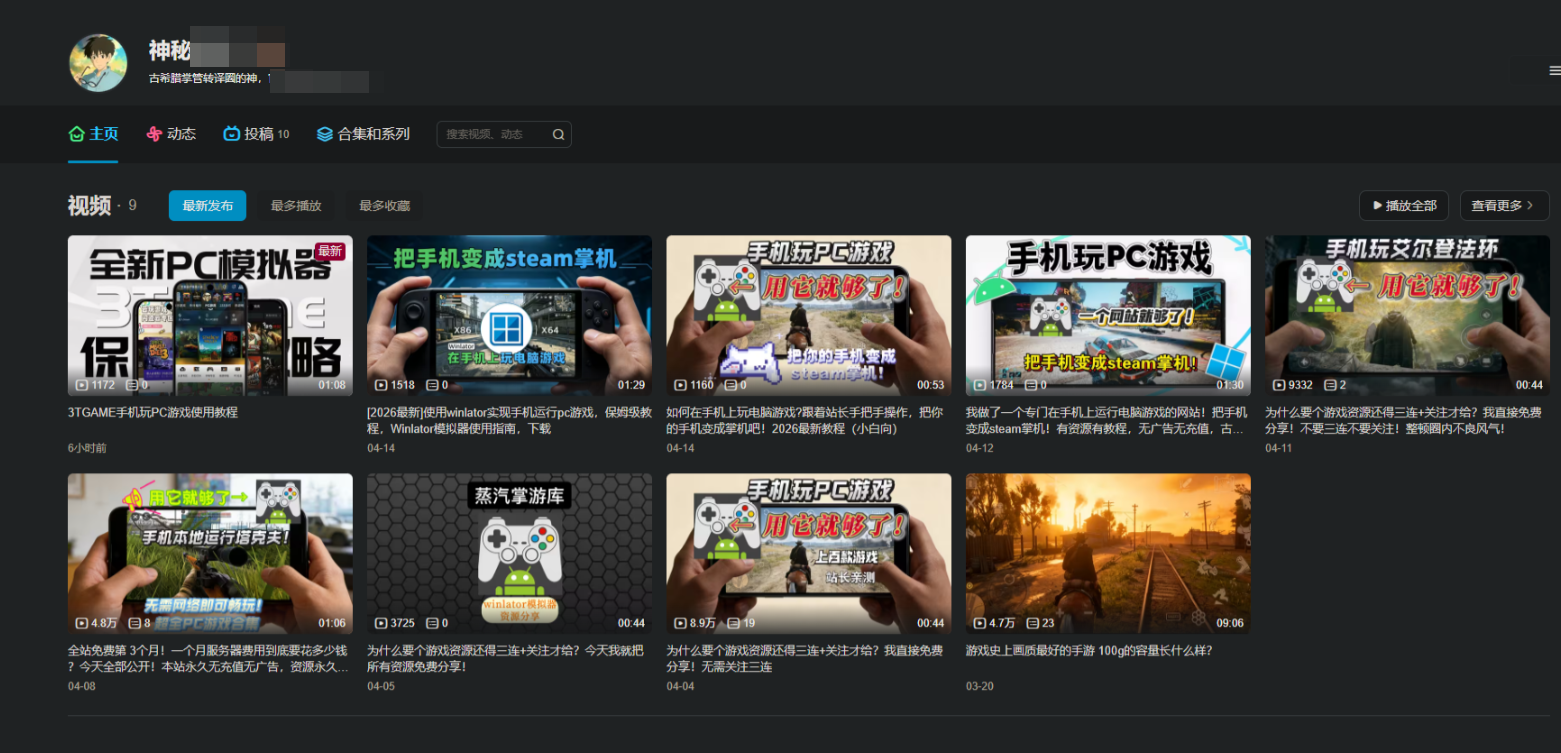Expand 查看更多 to see all videos
This screenshot has width=1561, height=753.
point(1503,206)
